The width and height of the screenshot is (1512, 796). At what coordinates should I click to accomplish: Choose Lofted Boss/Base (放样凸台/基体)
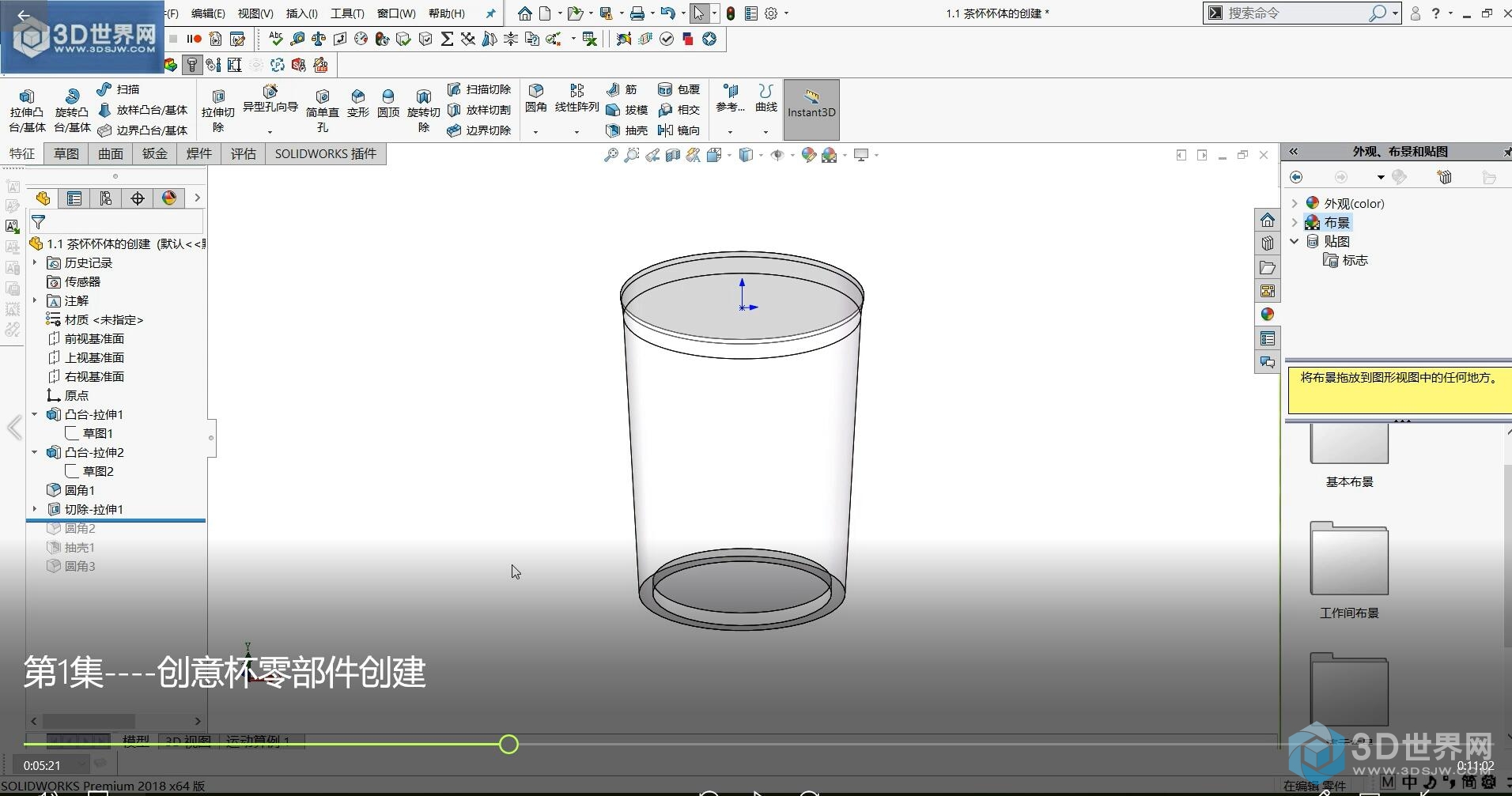[143, 110]
